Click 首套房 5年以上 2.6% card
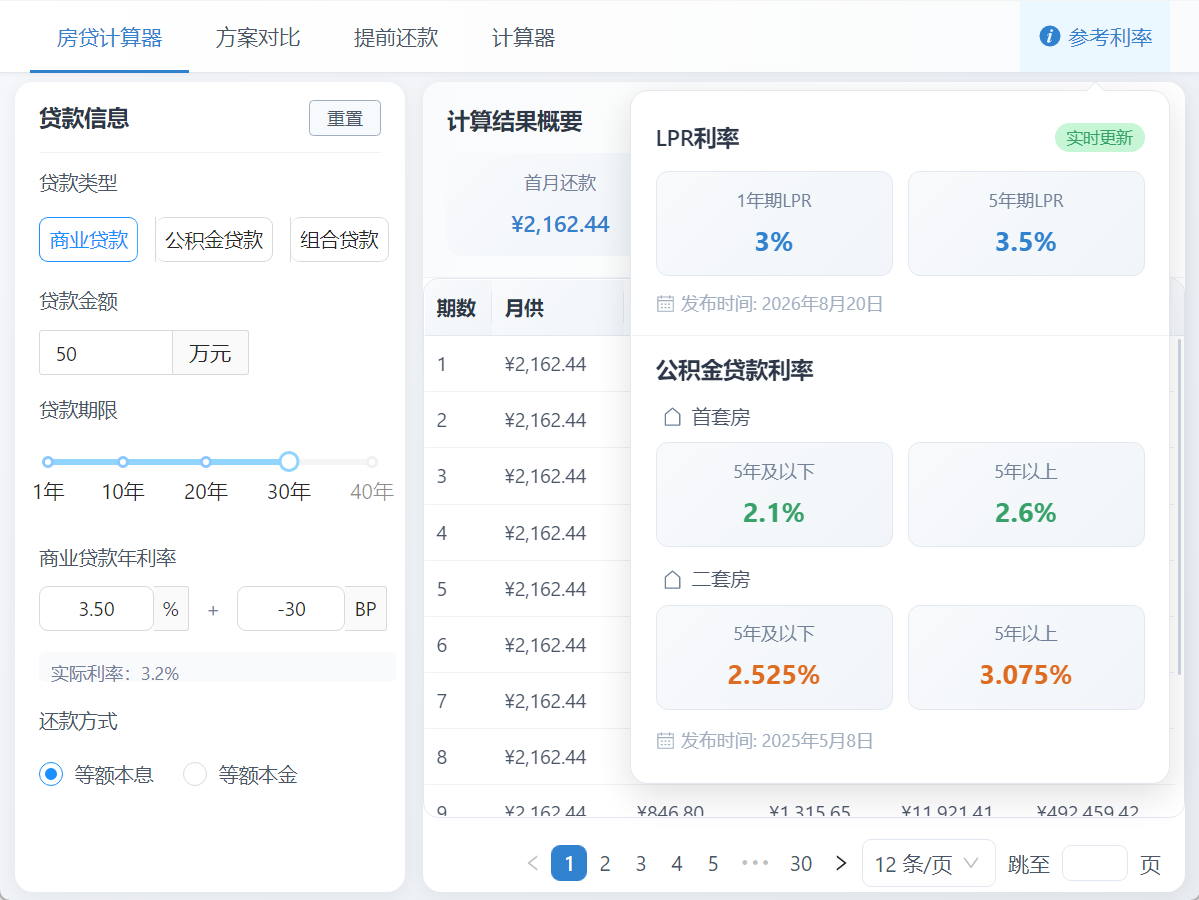1199x900 pixels. [x=1025, y=494]
